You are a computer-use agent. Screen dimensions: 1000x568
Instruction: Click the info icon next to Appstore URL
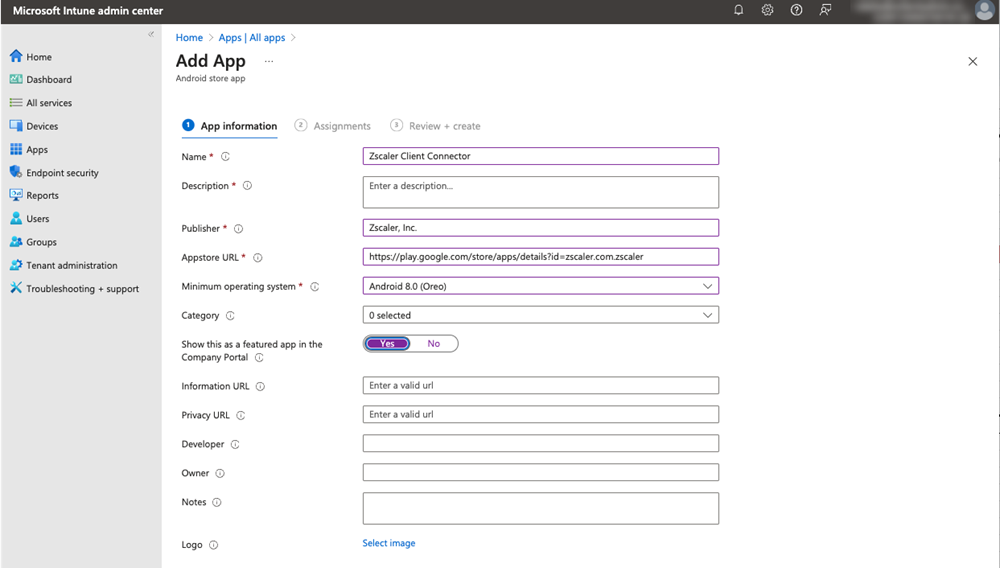[258, 258]
